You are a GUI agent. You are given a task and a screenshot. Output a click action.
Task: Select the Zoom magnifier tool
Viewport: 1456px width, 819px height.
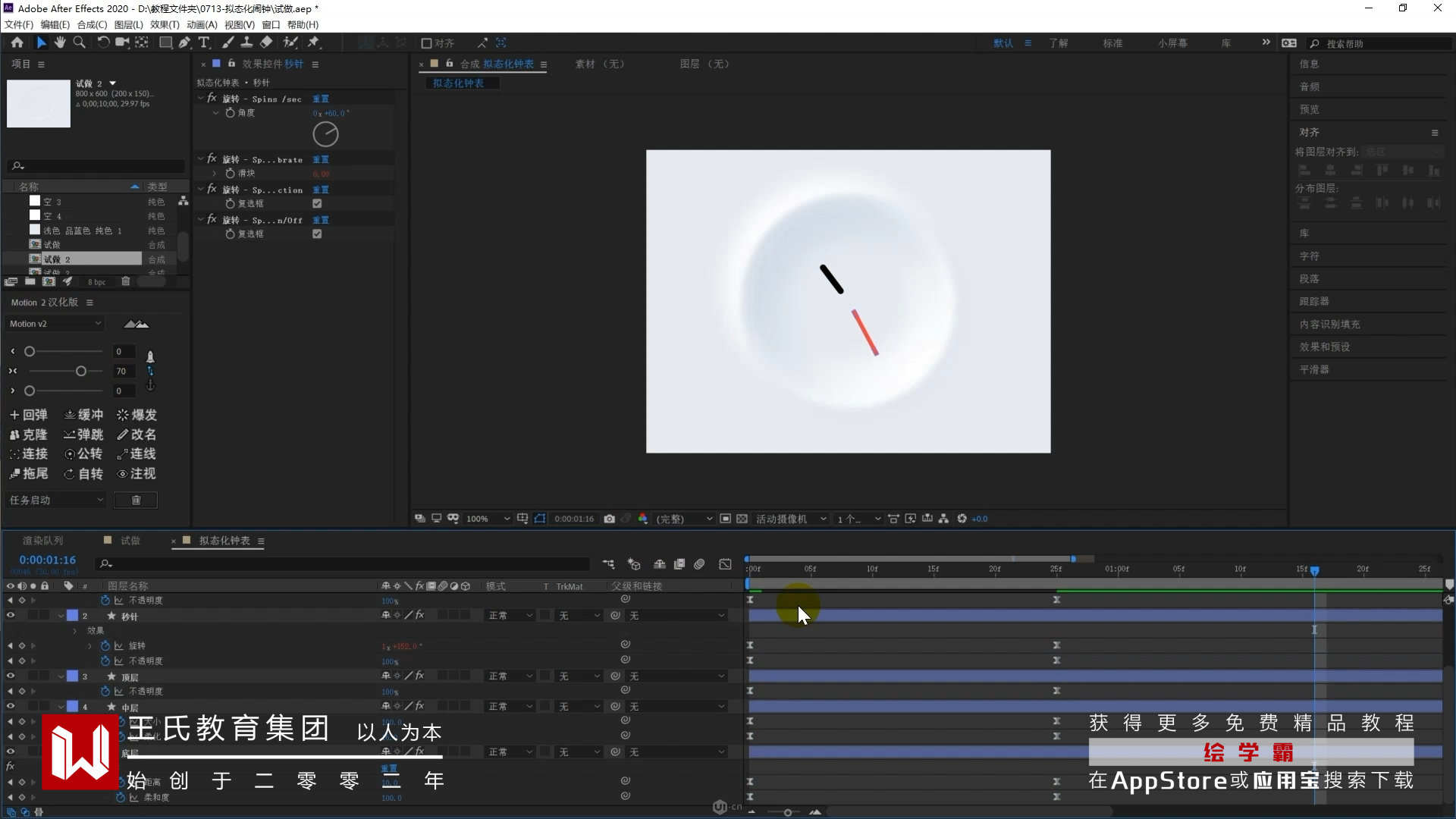pyautogui.click(x=79, y=42)
